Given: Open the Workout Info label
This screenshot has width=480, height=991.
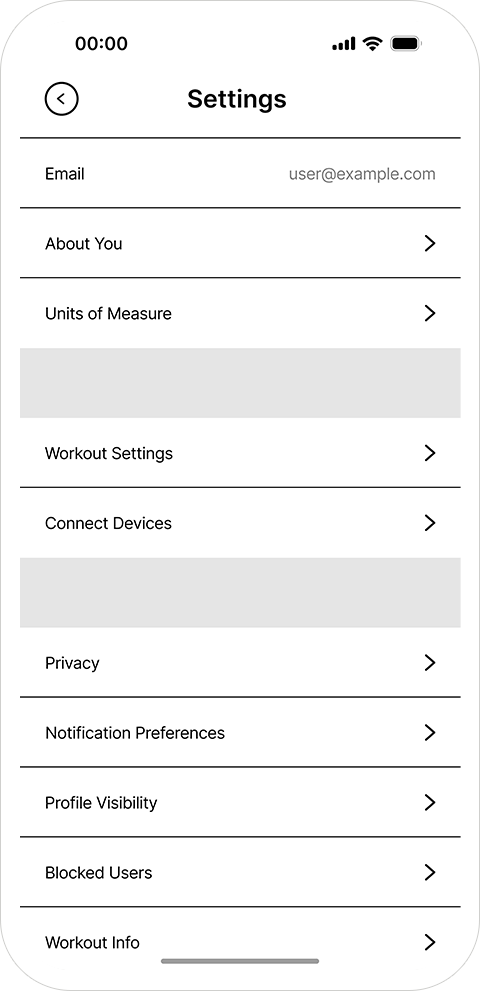Looking at the screenshot, I should (92, 943).
